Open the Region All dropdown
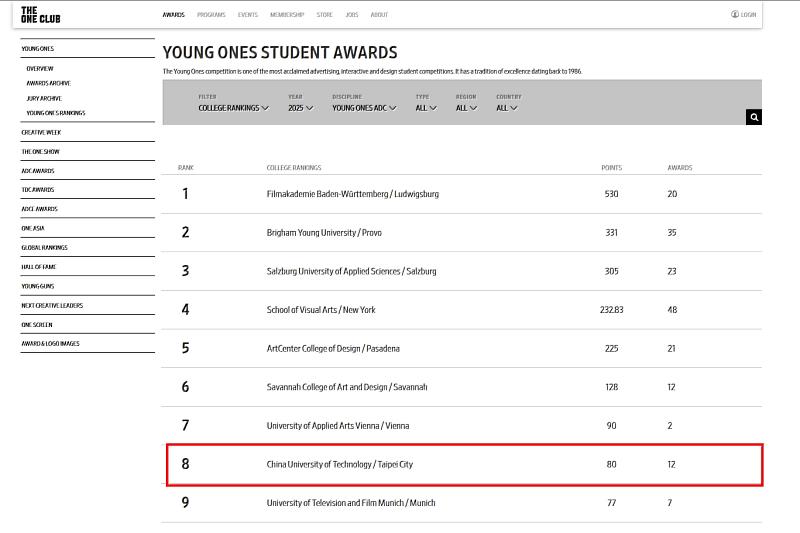 pos(466,108)
